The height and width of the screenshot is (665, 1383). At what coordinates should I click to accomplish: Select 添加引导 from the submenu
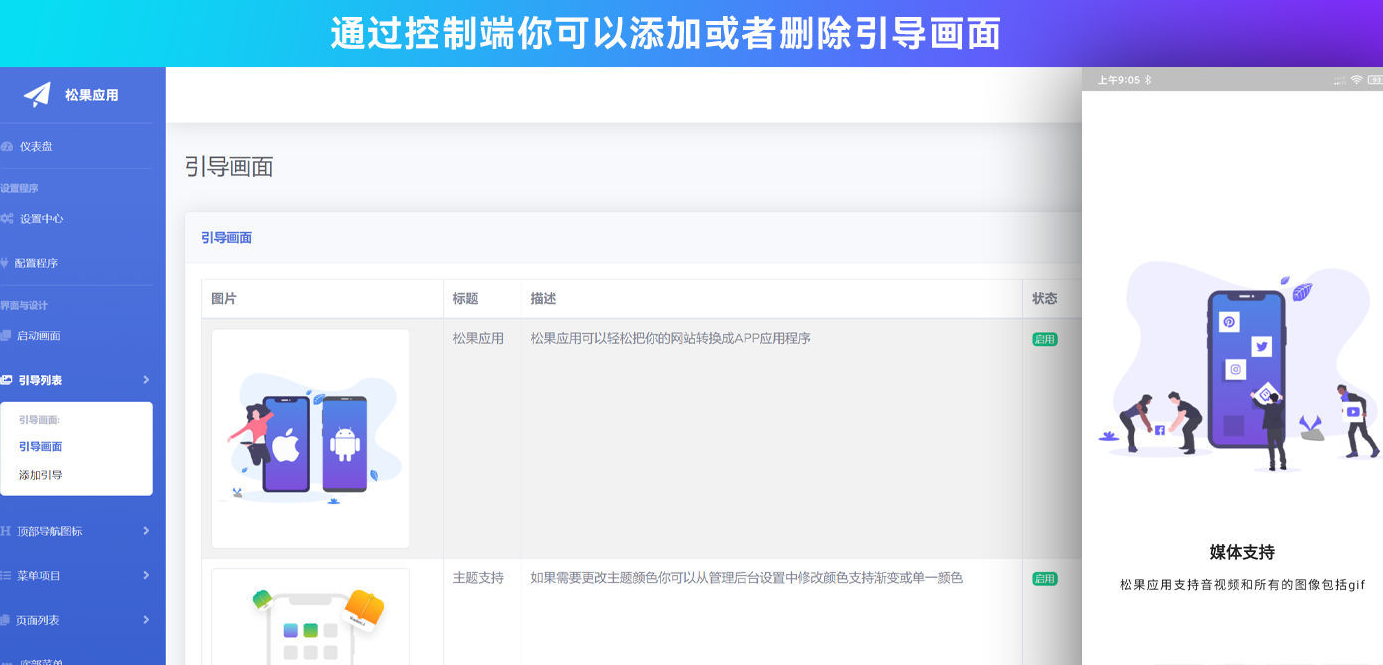pos(42,474)
